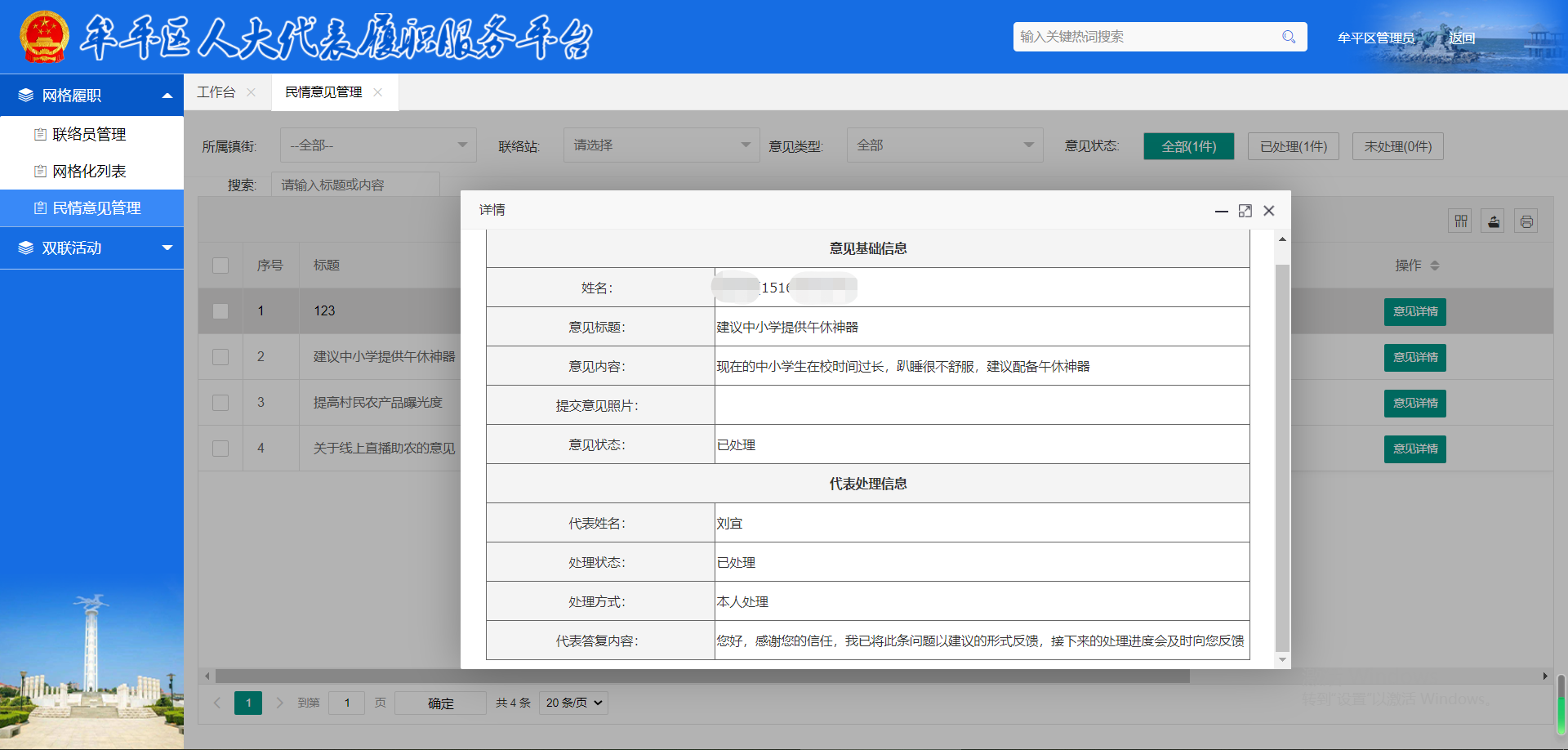
Task: Switch to the 工作台 tab
Action: coord(216,92)
